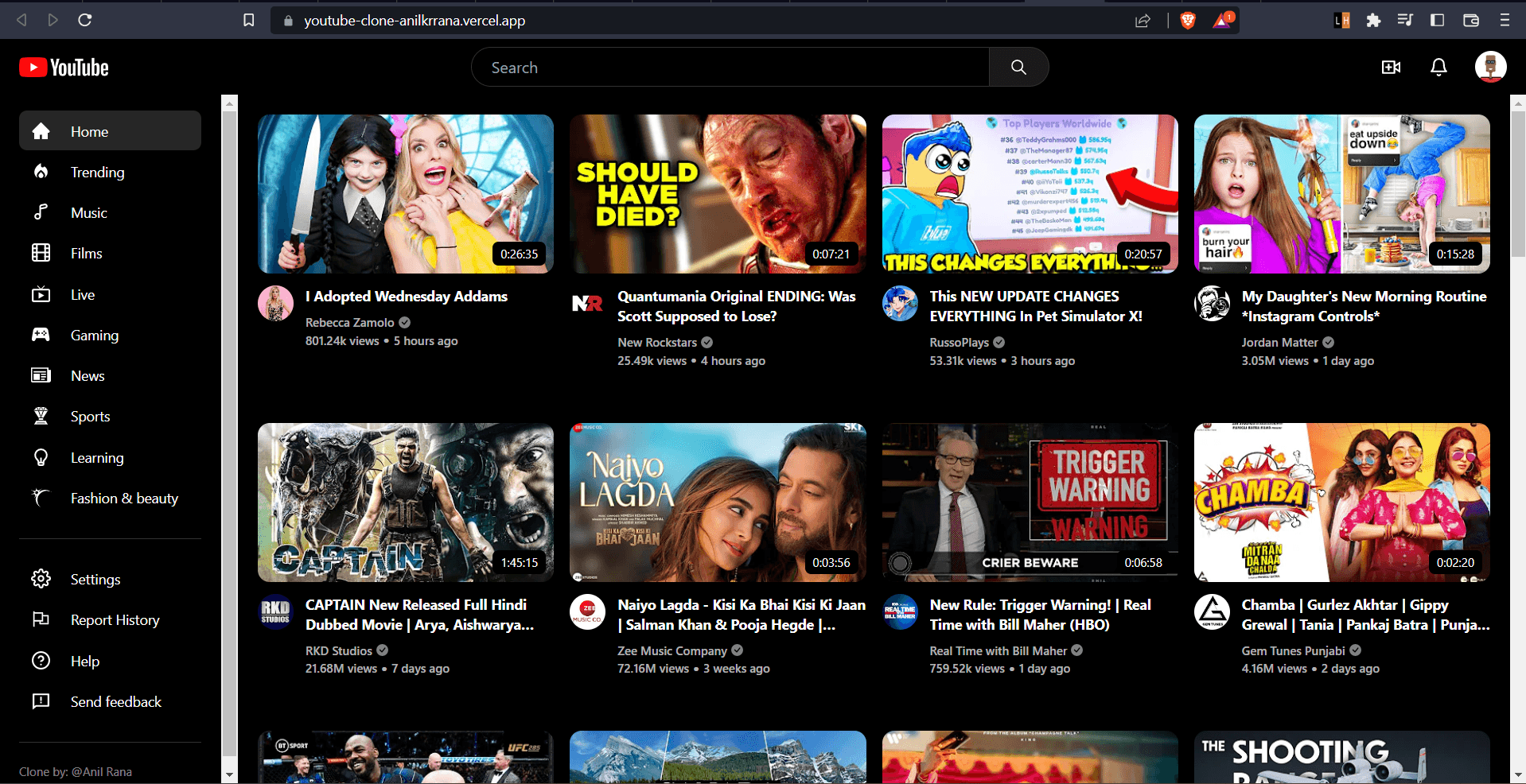This screenshot has width=1526, height=784.
Task: Click the Help question mark icon
Action: pyautogui.click(x=41, y=661)
